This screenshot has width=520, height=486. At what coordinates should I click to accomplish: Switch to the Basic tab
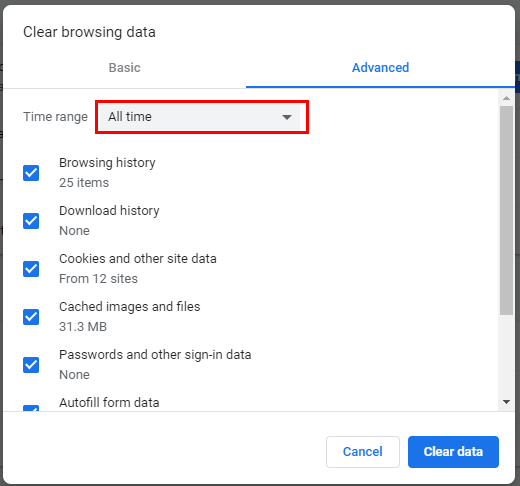point(124,68)
